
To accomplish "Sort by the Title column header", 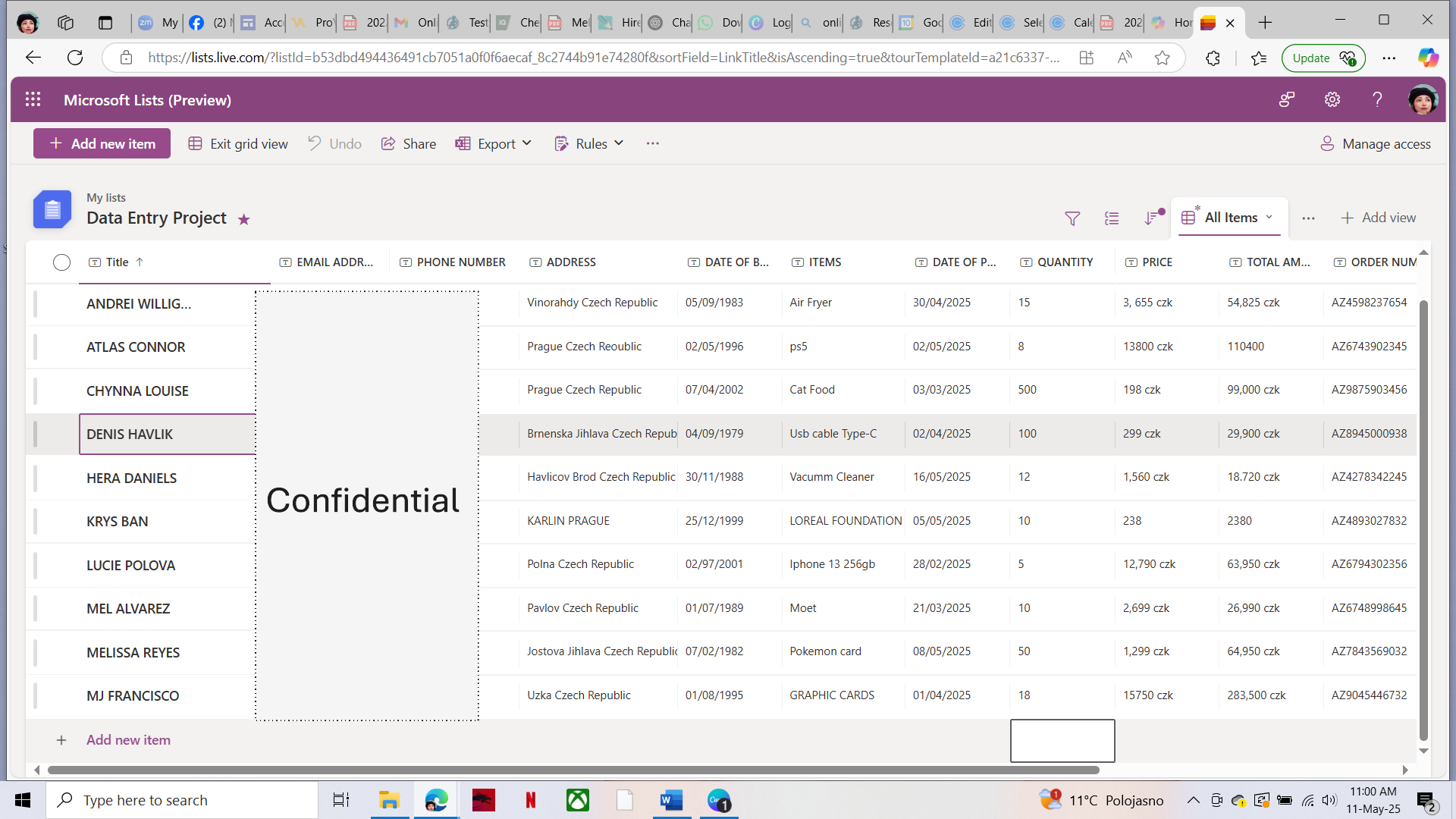I will (x=117, y=262).
